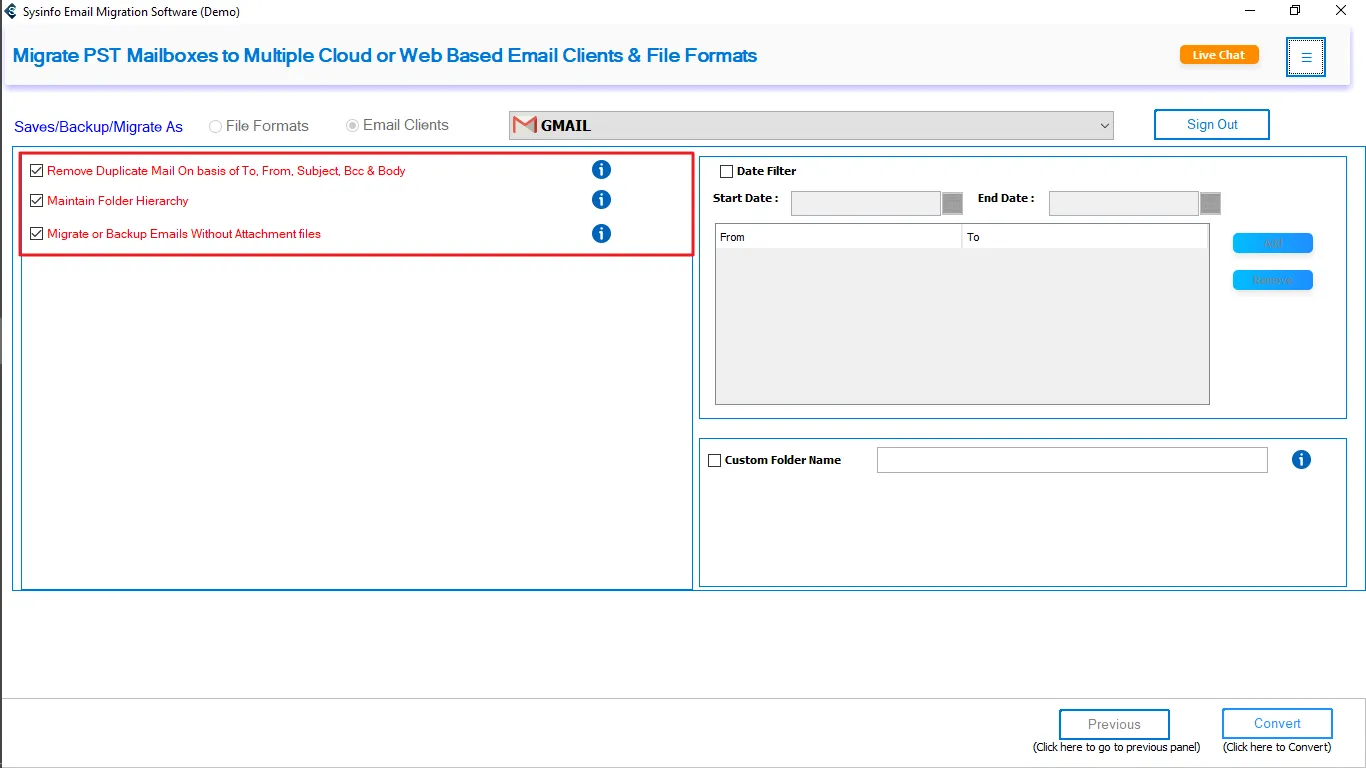Check the Custom Folder Name option

[x=714, y=461]
